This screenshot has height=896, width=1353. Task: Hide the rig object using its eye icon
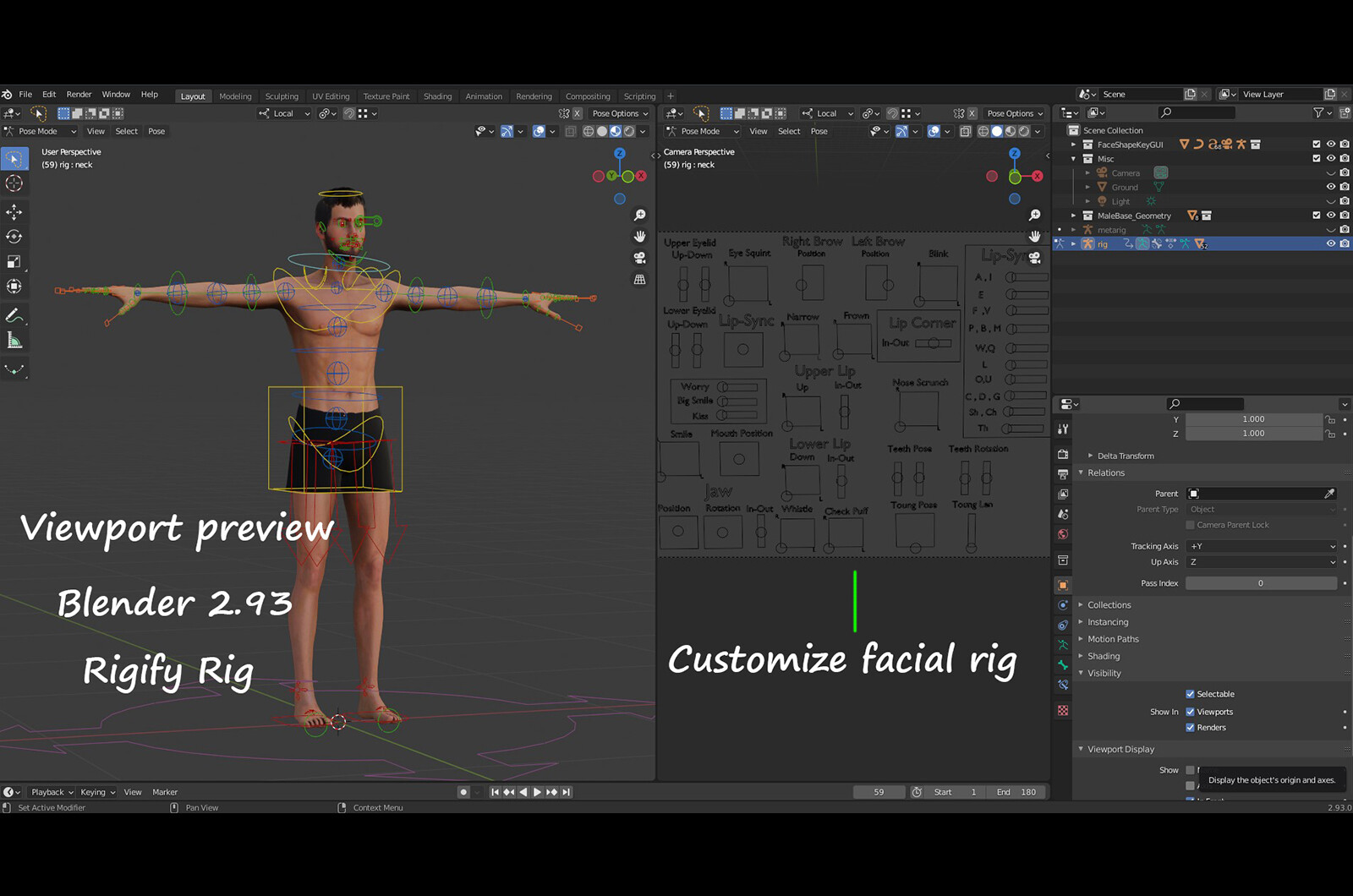click(1330, 243)
